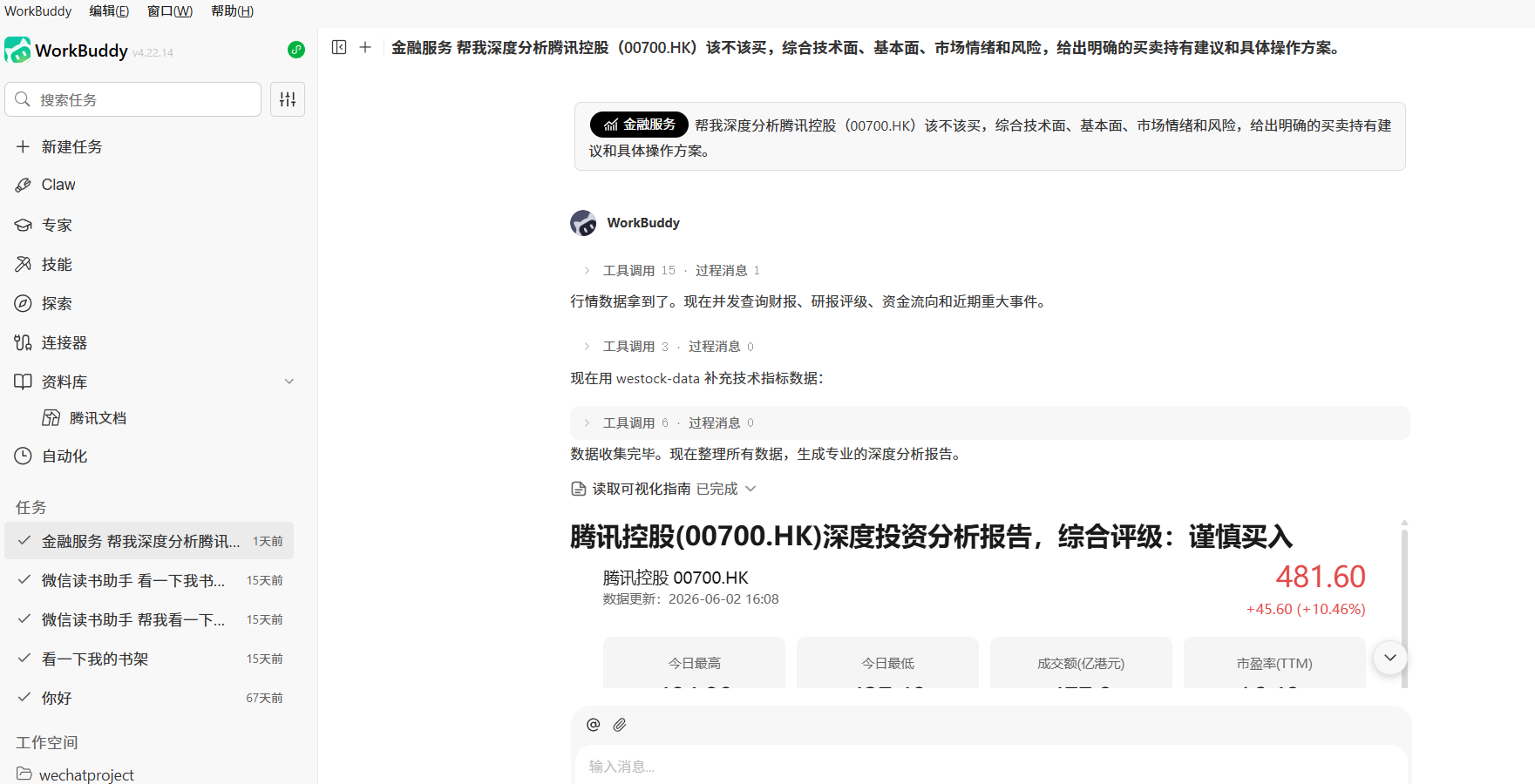Viewport: 1535px width, 784px height.
Task: Click the plus icon to add new tab
Action: [x=365, y=47]
